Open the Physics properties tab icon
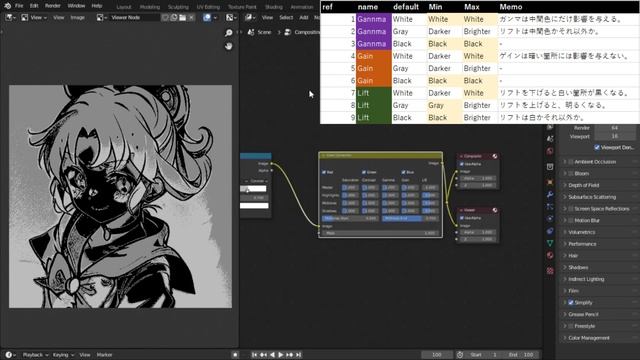This screenshot has width=640, height=360. (x=550, y=218)
